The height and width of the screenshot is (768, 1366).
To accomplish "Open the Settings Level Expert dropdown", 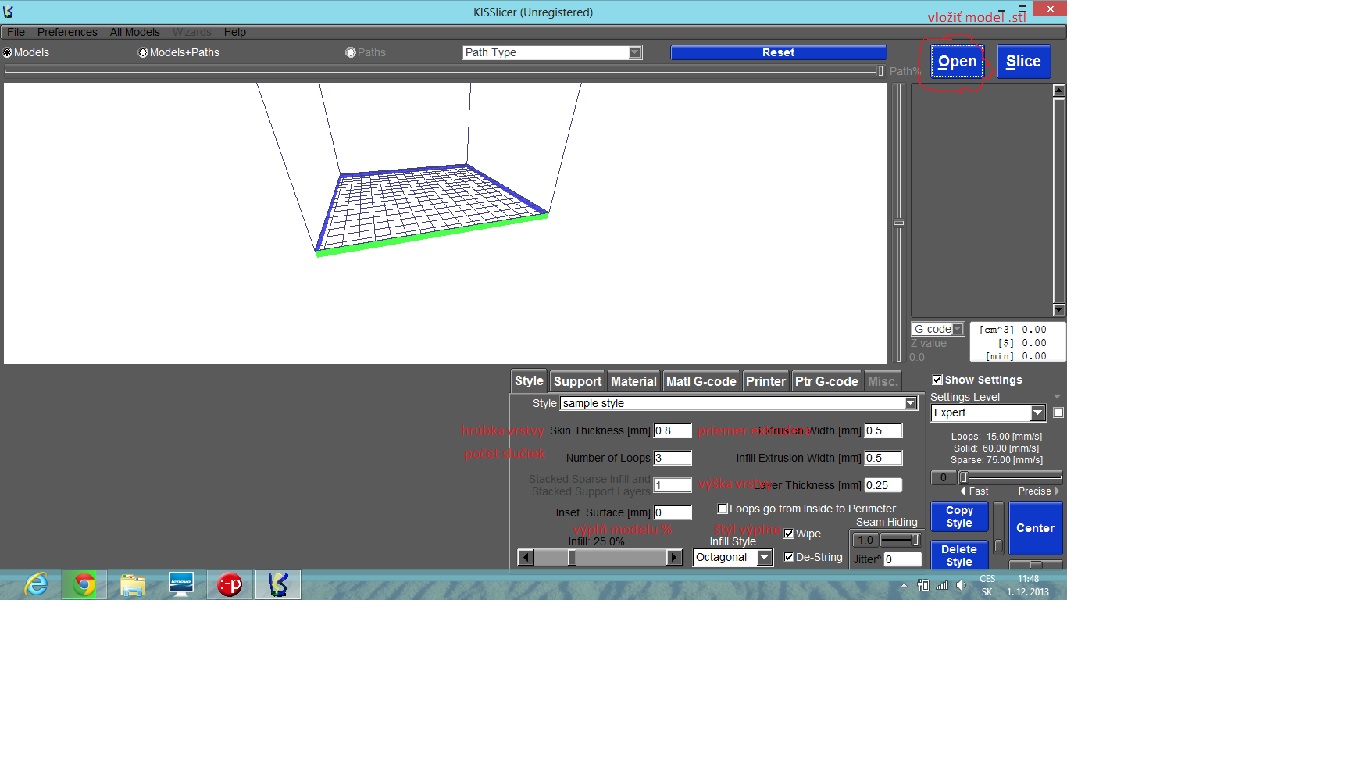I will 1037,413.
